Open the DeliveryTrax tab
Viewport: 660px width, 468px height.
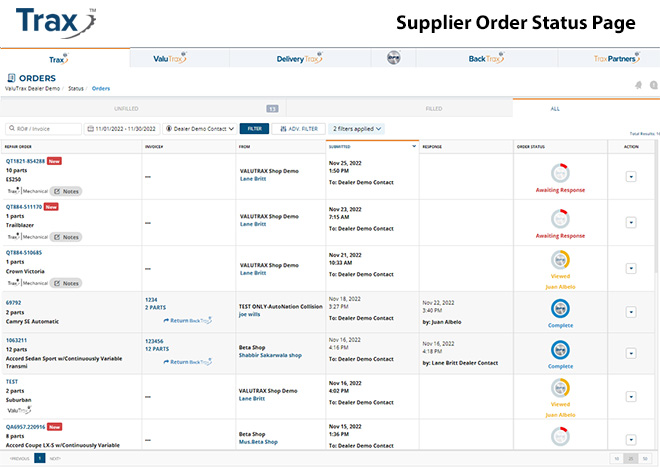[x=299, y=58]
